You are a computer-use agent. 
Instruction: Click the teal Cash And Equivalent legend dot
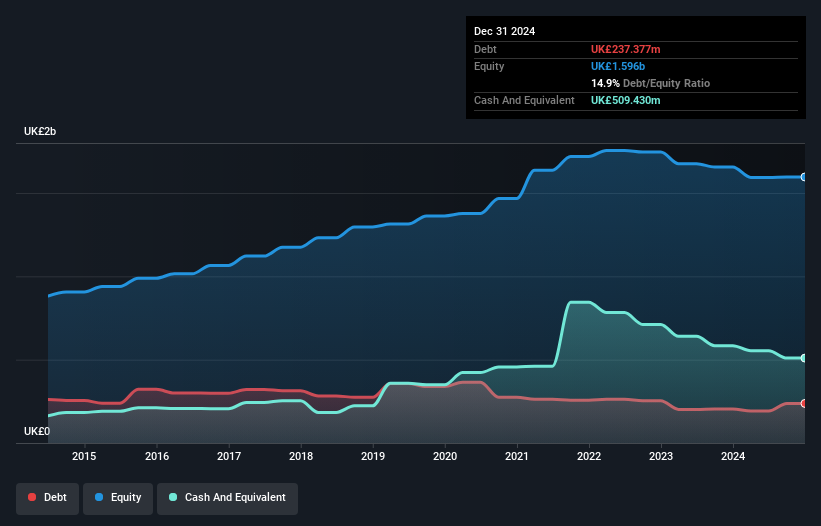173,497
